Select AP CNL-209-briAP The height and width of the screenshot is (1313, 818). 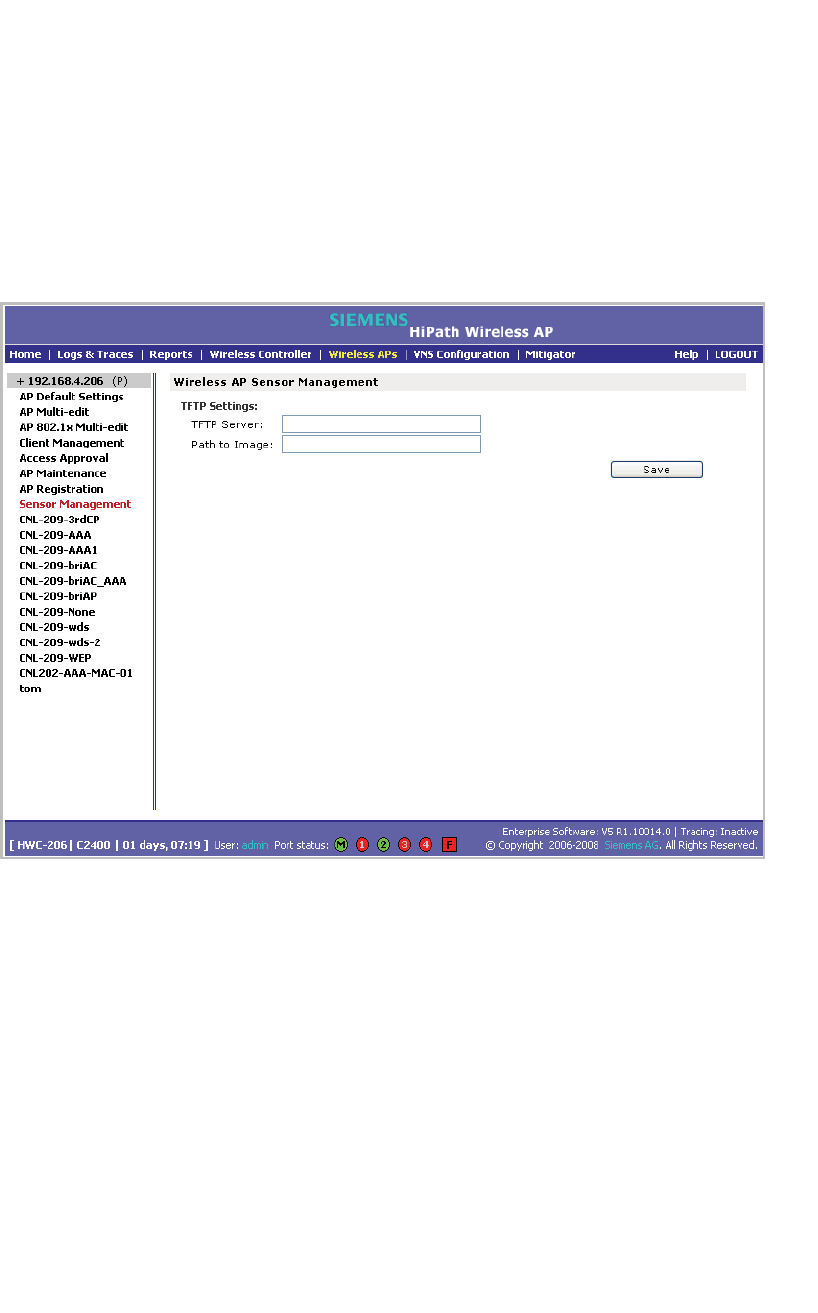[x=58, y=596]
